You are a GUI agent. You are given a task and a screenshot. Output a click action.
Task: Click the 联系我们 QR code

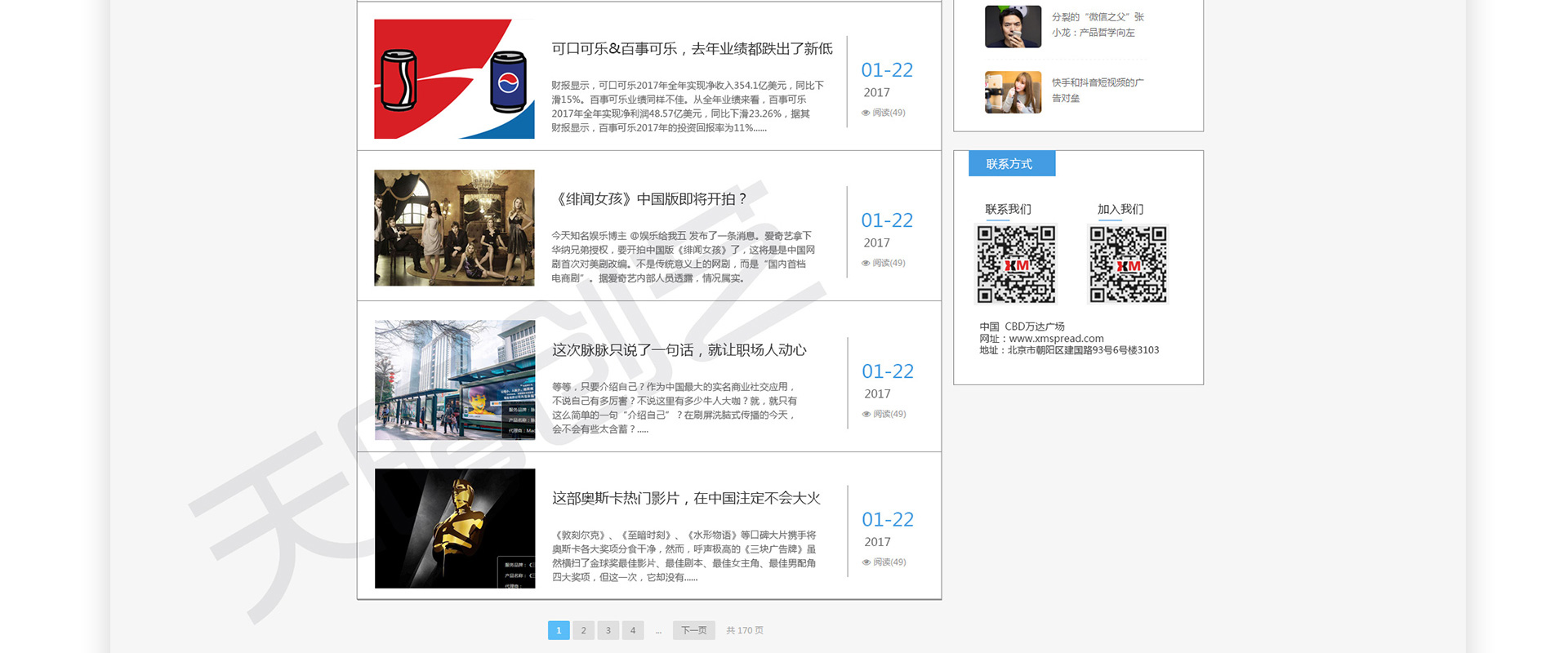1016,264
